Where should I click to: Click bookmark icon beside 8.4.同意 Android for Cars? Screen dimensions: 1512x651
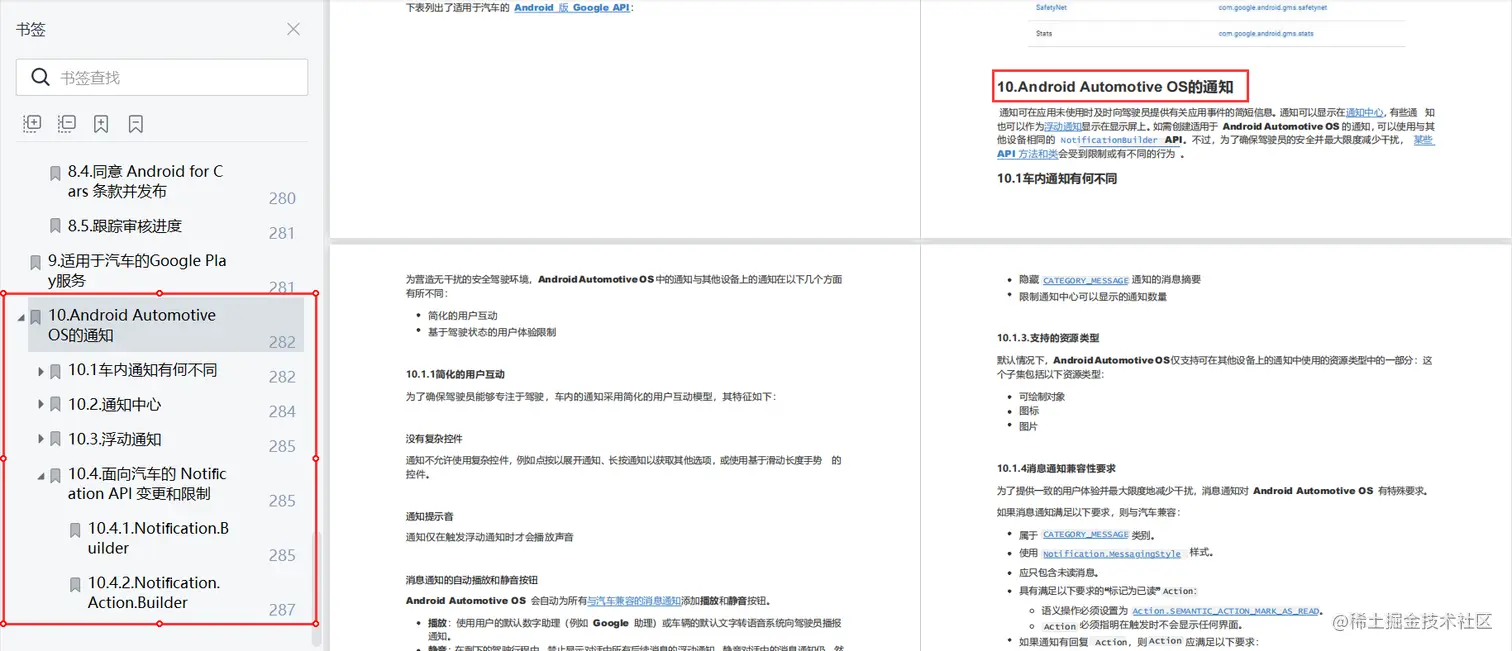point(56,173)
